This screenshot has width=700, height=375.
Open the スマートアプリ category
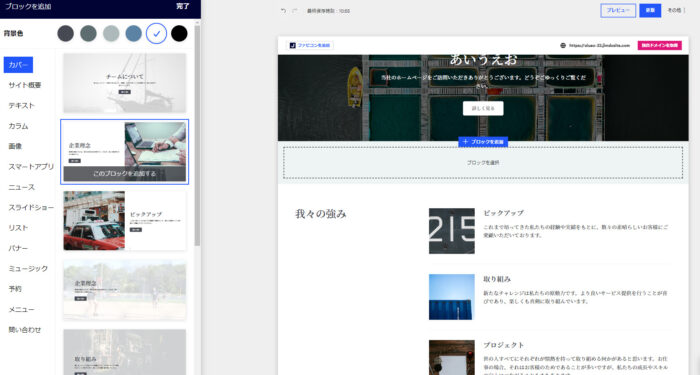tap(31, 167)
